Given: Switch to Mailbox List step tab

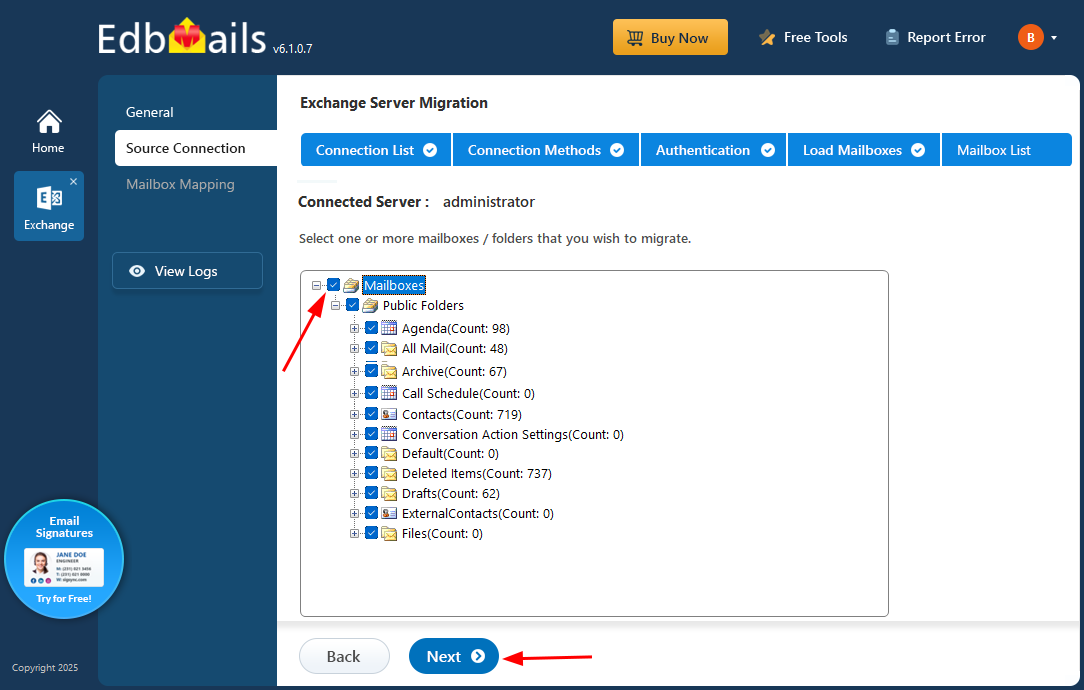Looking at the screenshot, I should pos(1007,150).
